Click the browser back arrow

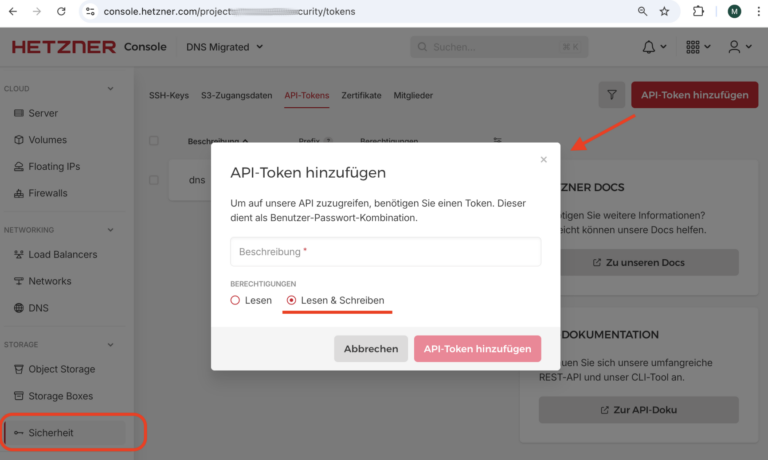(x=13, y=11)
